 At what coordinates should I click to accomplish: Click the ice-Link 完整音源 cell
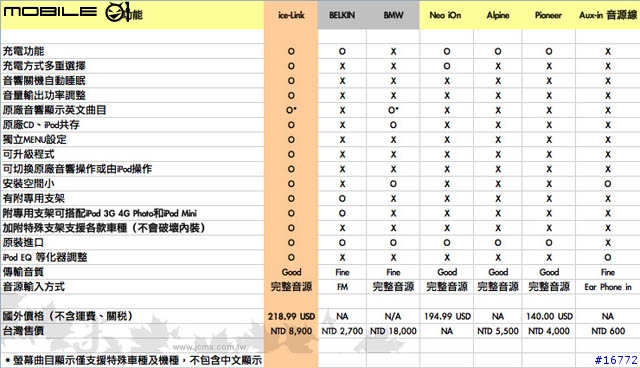pos(291,287)
